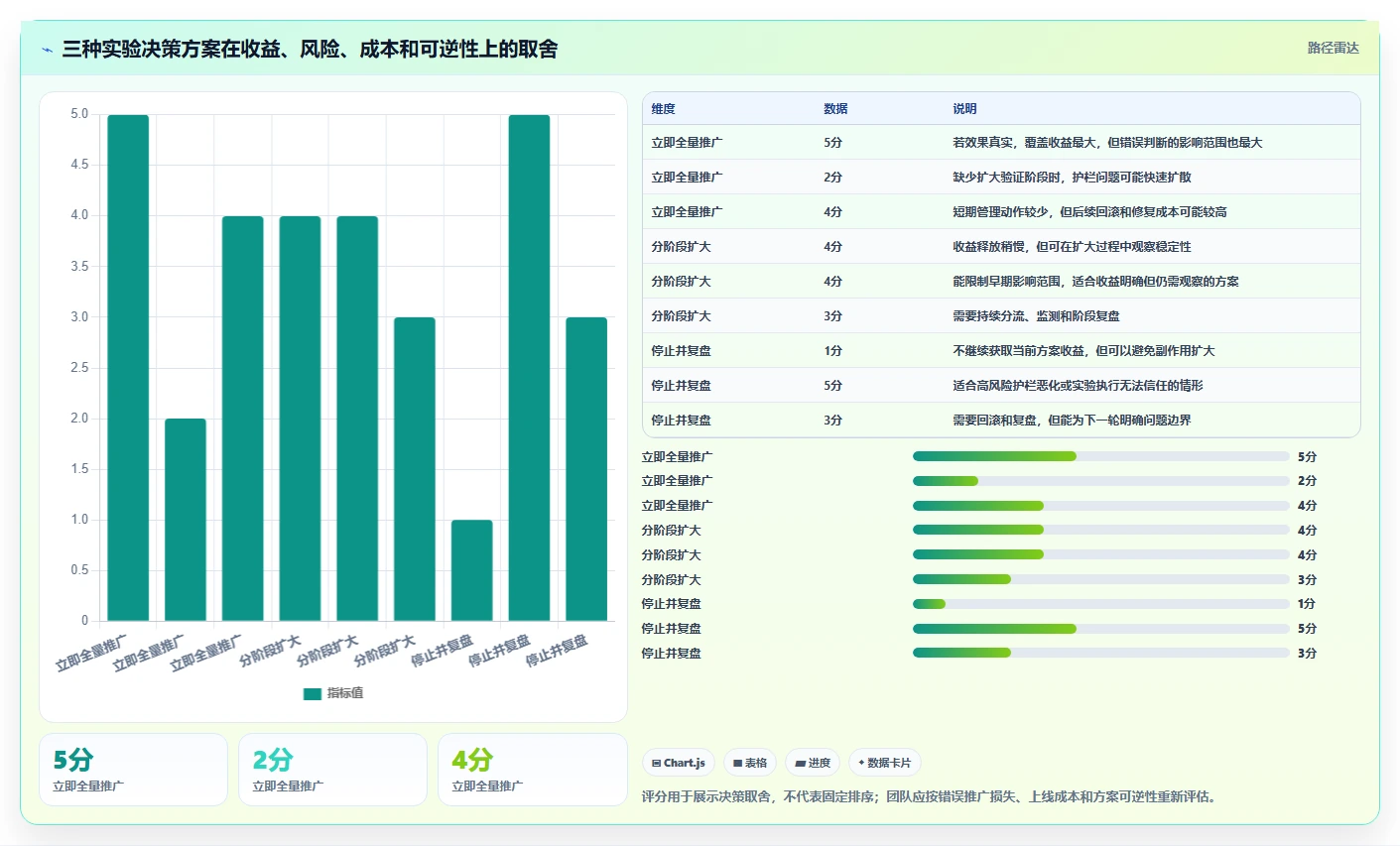Click the 0 y-axis tick label
This screenshot has height=846, width=1400.
point(85,621)
